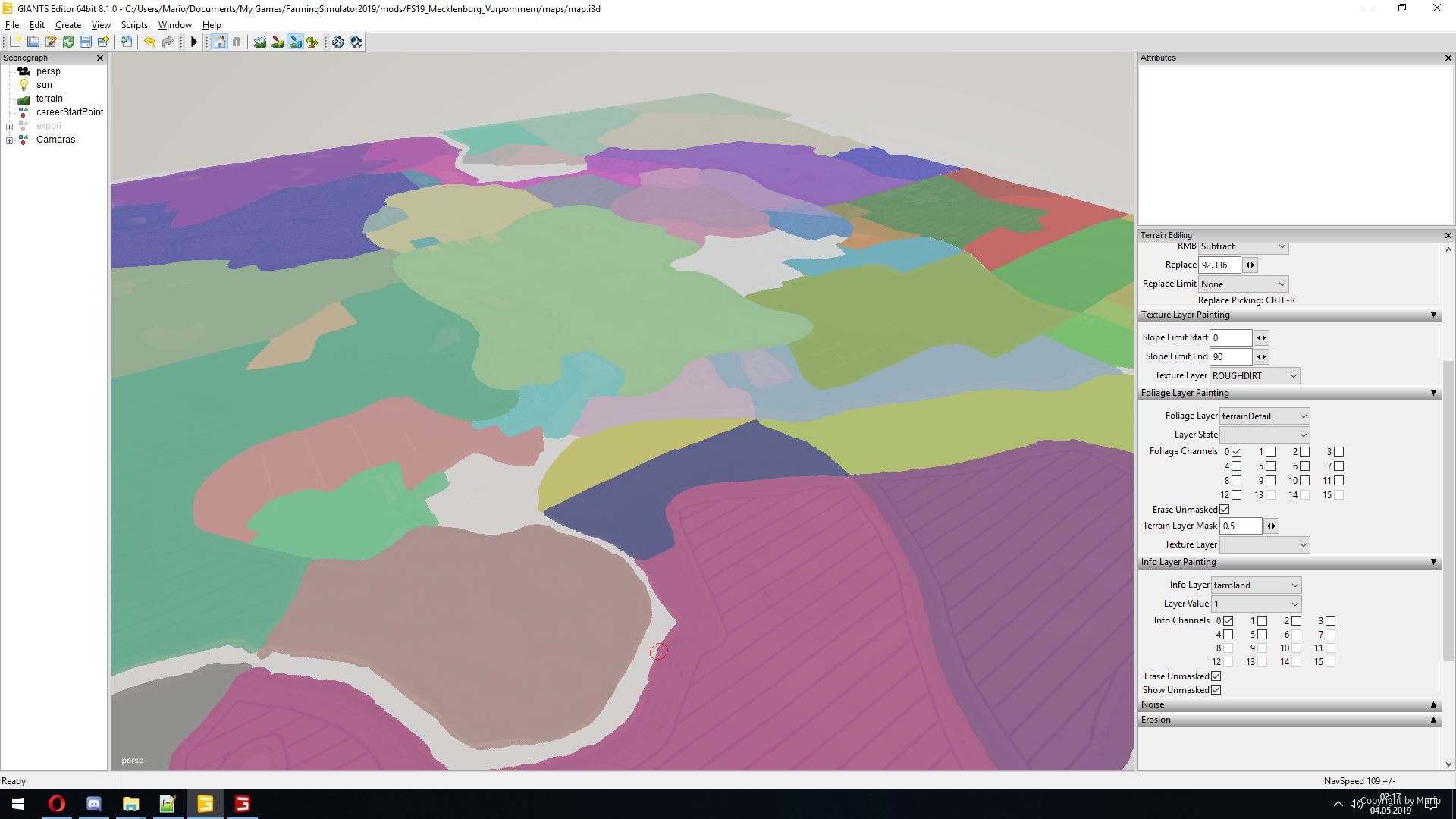
Task: Open the Layer Value dropdown
Action: coord(1256,604)
